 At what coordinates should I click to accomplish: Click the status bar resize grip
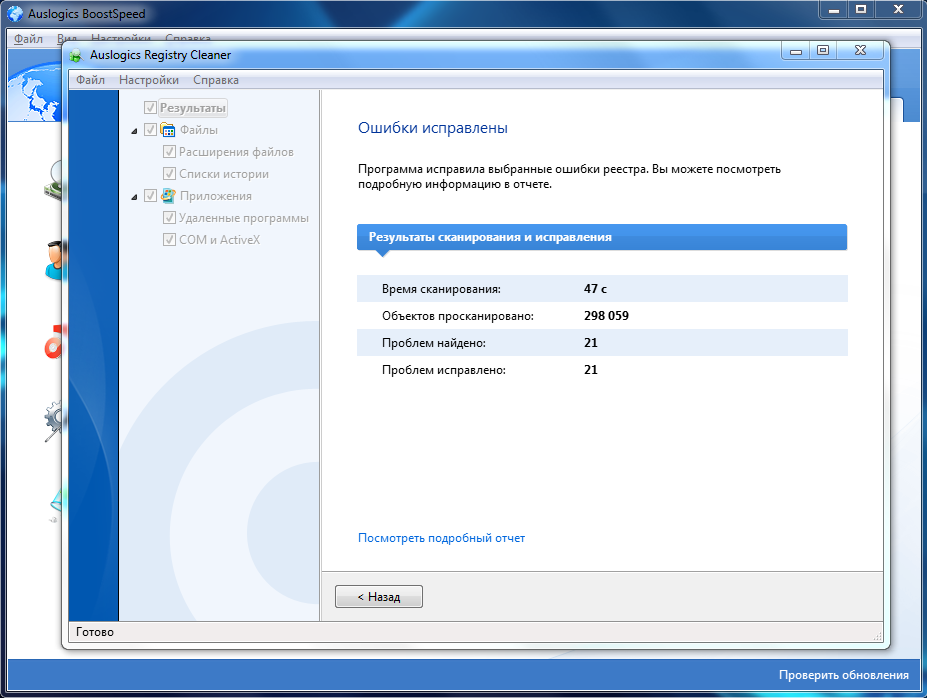coord(877,635)
